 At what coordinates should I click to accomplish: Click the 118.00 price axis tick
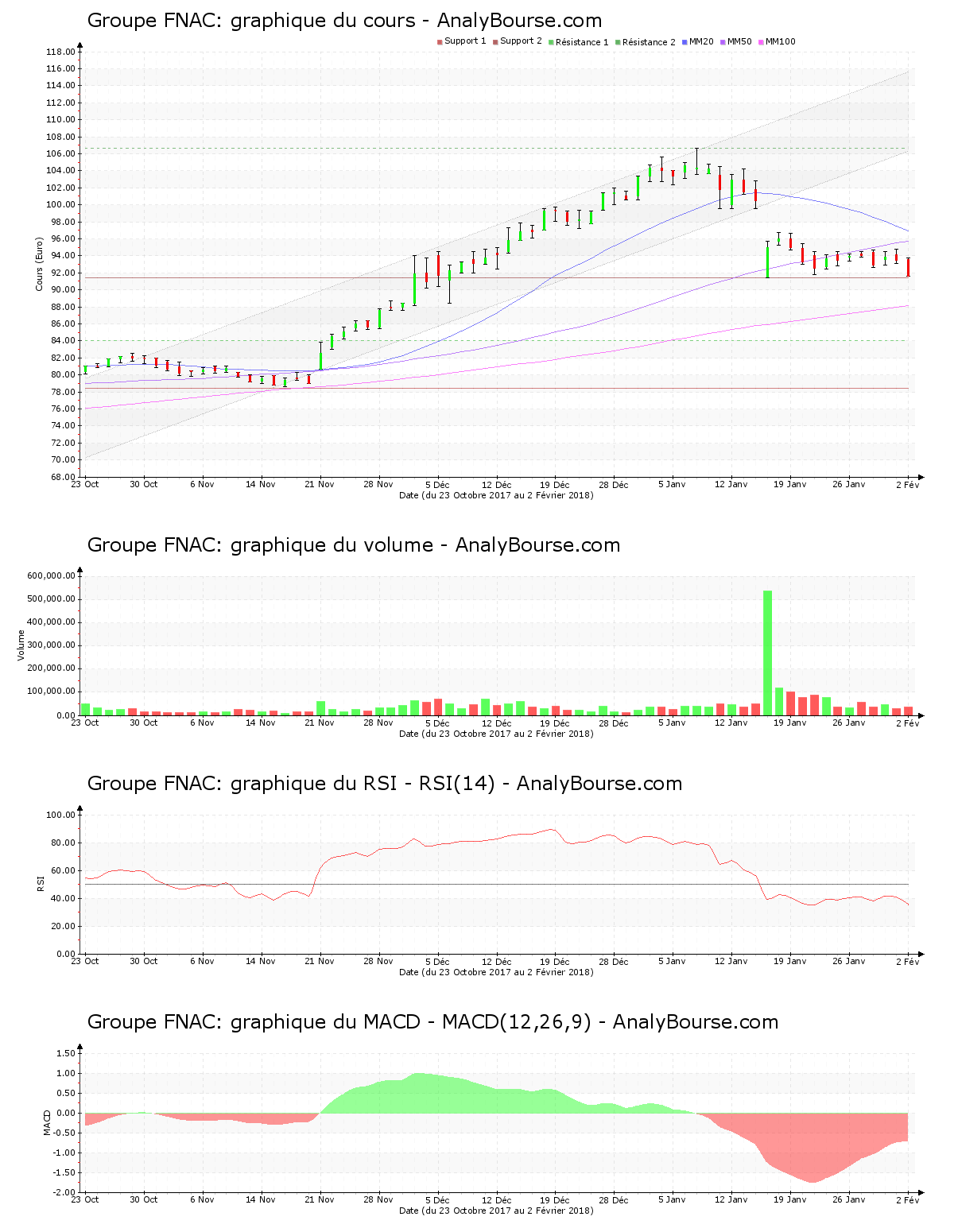(60, 52)
